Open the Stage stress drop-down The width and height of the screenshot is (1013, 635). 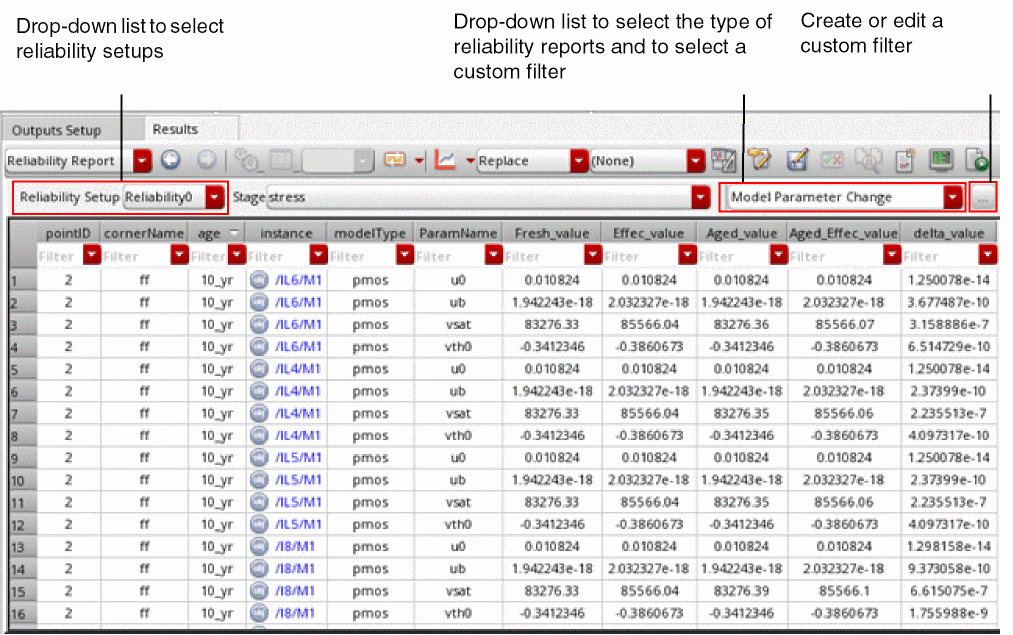700,198
